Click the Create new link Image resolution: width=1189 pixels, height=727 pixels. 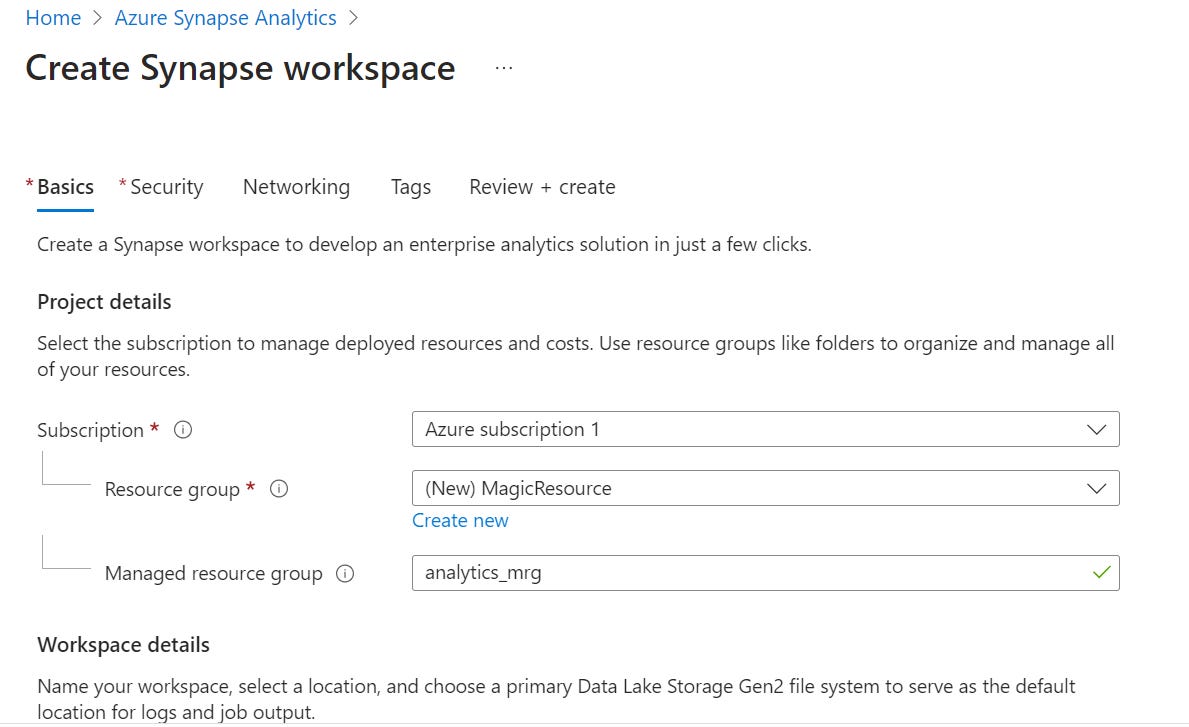460,520
